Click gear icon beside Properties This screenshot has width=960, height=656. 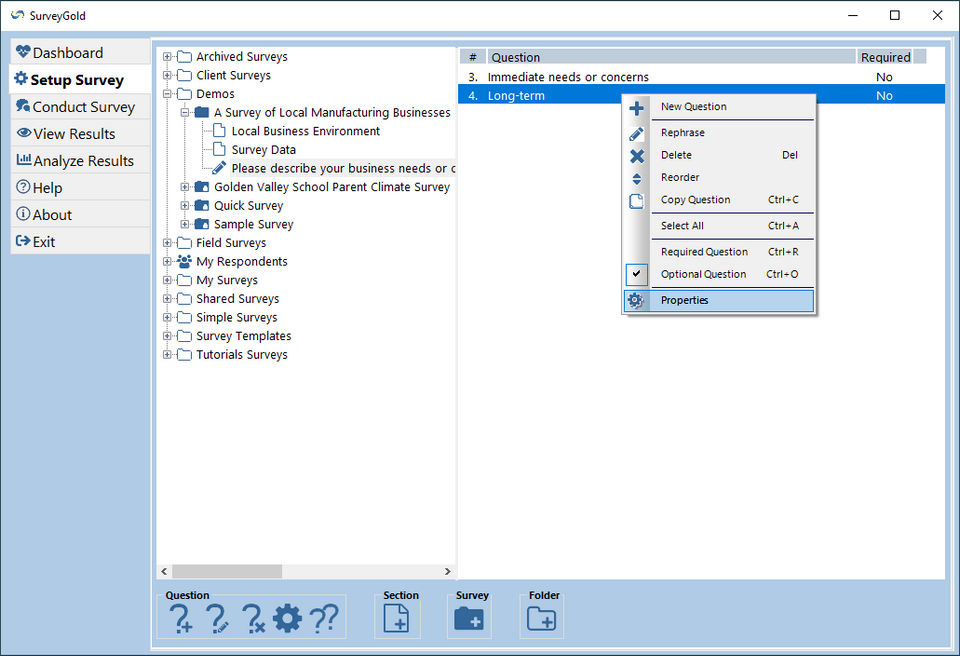(x=636, y=300)
